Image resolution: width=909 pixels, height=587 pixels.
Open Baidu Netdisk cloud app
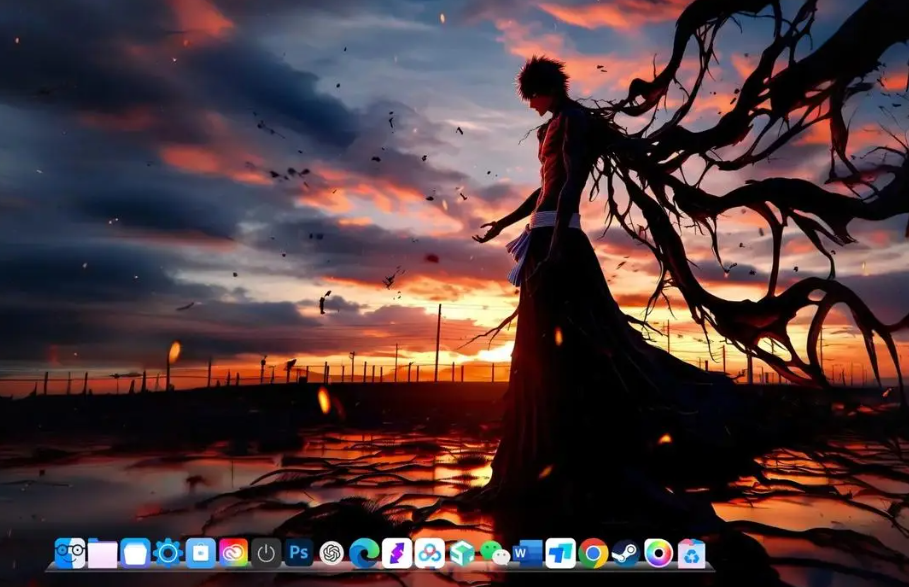coord(429,553)
